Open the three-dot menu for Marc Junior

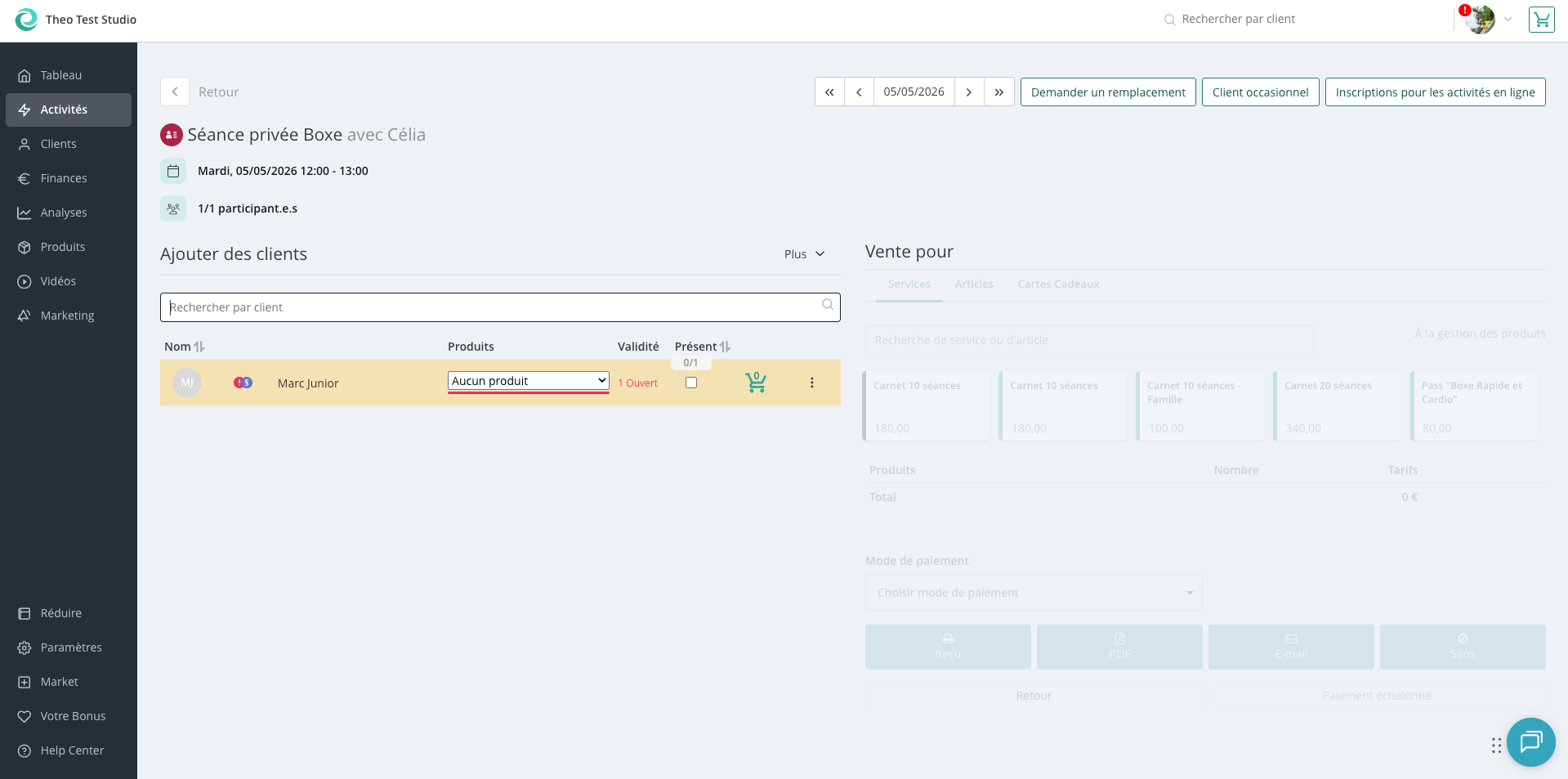(811, 383)
